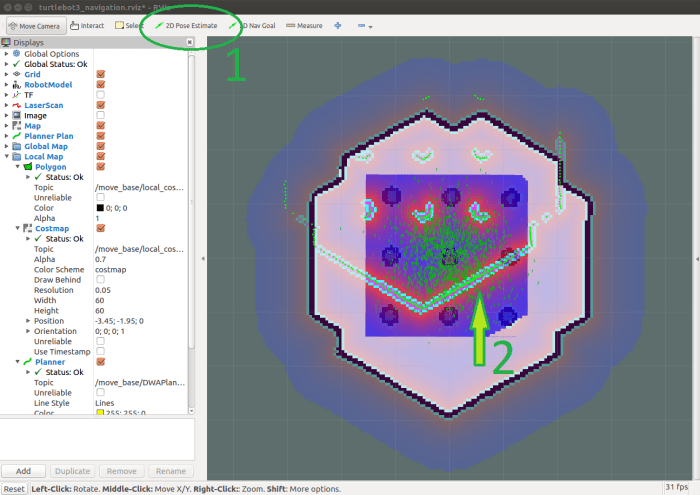Click the blue plus add-tool icon
The width and height of the screenshot is (700, 495).
[338, 26]
